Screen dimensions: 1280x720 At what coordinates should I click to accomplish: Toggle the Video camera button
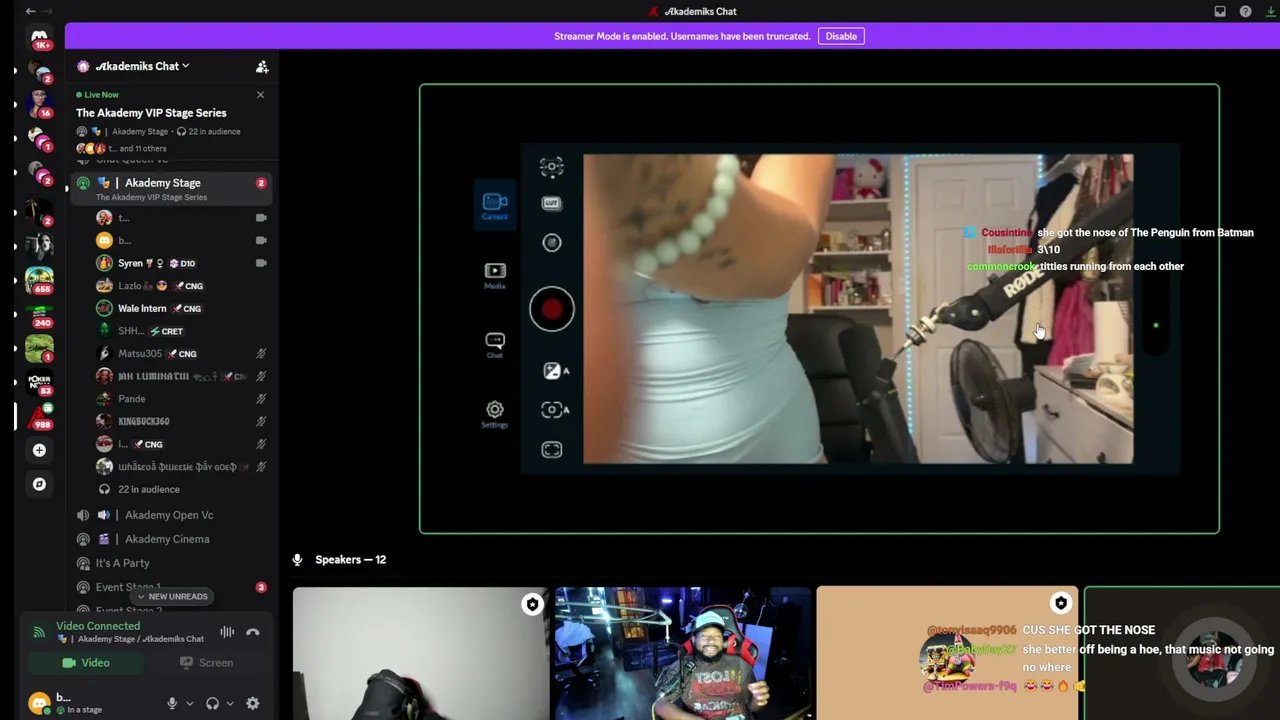[87, 663]
